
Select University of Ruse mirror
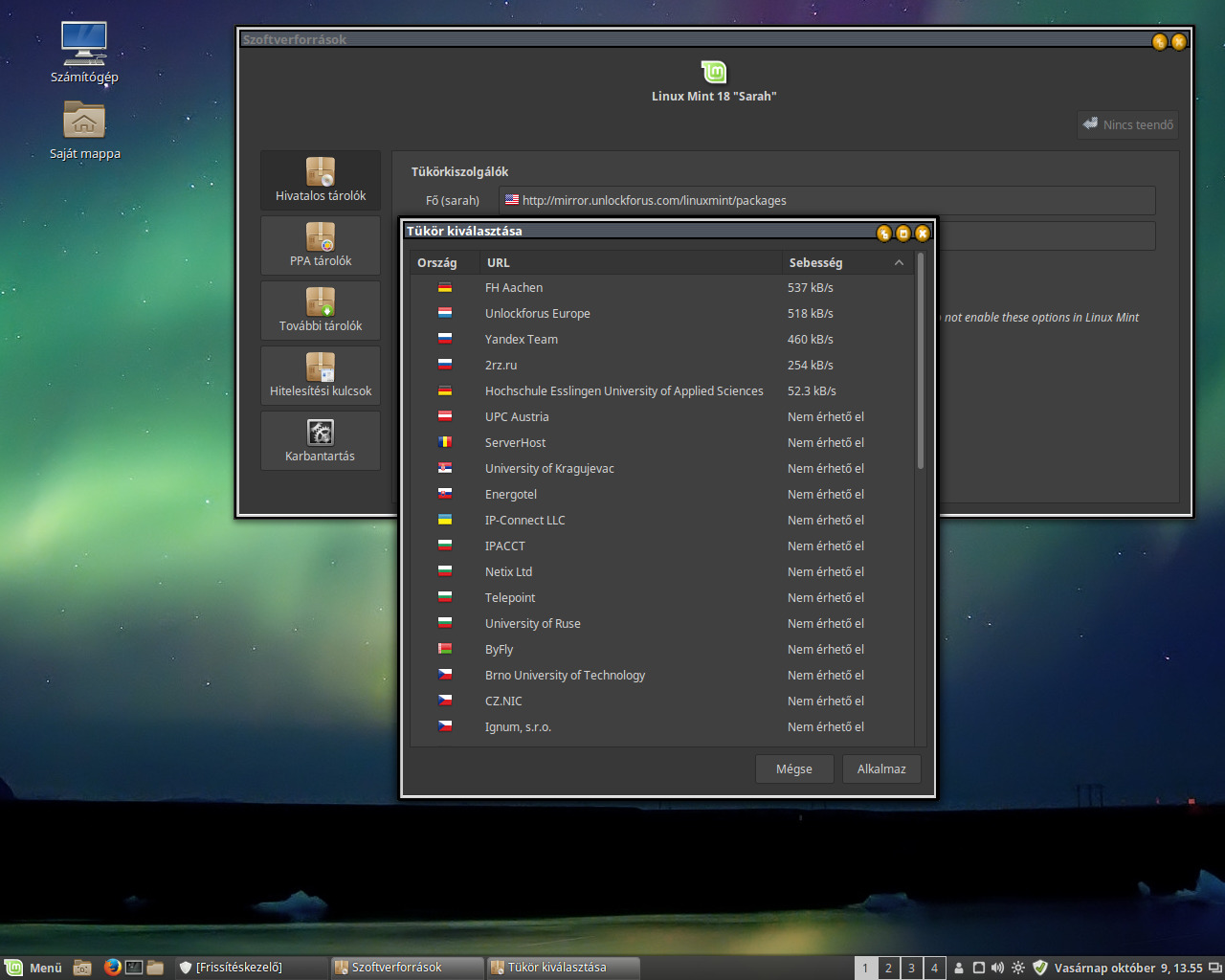[x=661, y=623]
